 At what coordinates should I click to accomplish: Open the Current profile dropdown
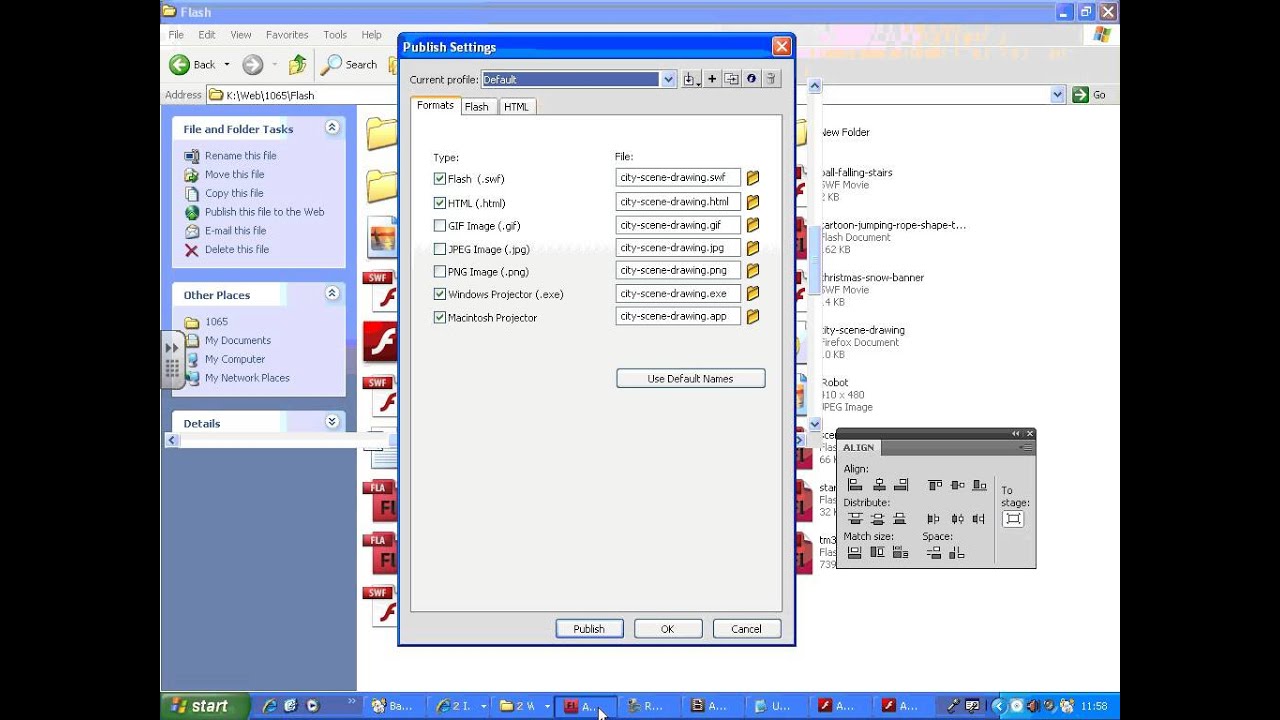click(x=669, y=79)
